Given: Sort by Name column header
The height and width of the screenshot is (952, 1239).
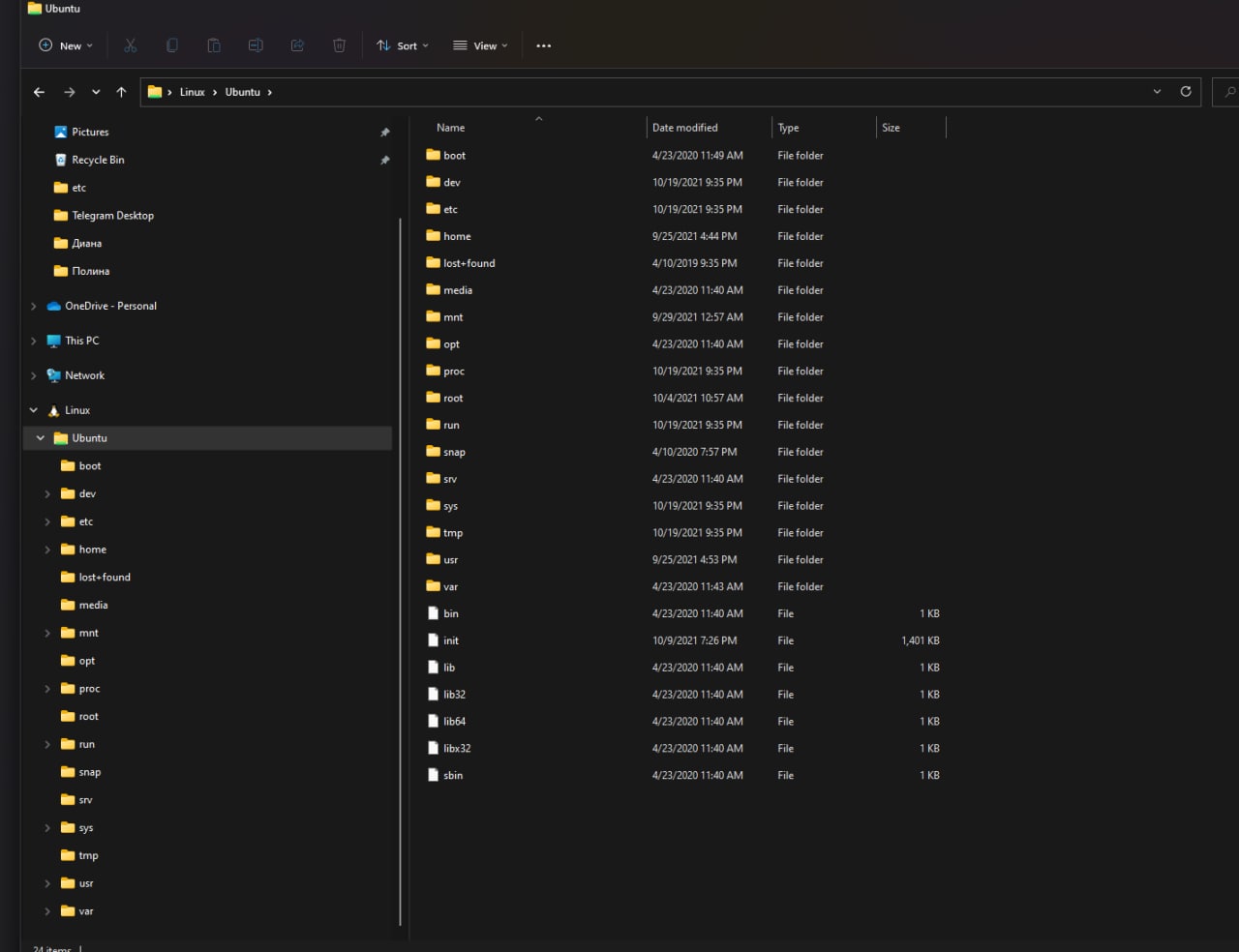Looking at the screenshot, I should coord(450,128).
